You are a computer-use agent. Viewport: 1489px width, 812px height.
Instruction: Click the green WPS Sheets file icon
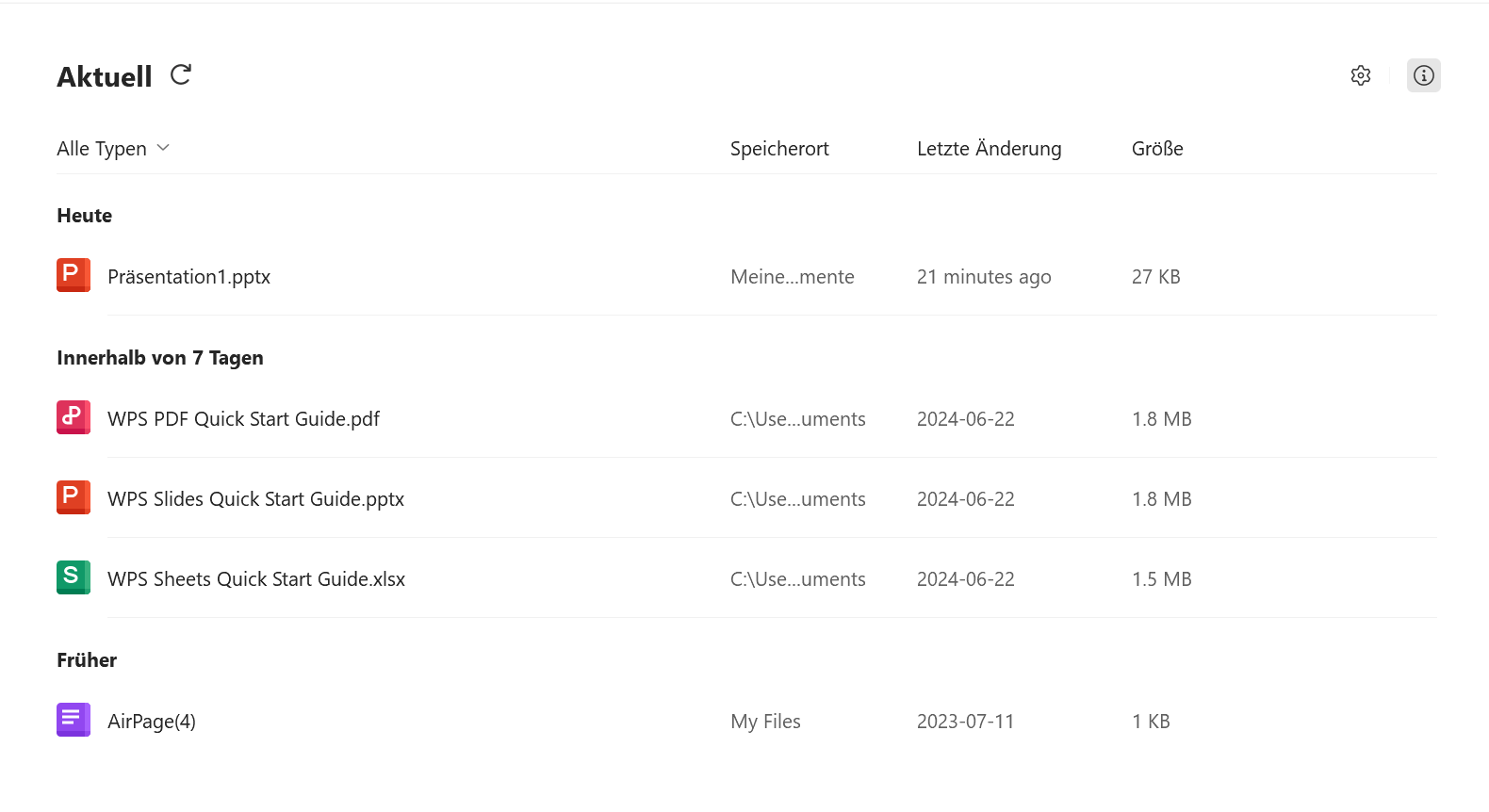(x=74, y=577)
